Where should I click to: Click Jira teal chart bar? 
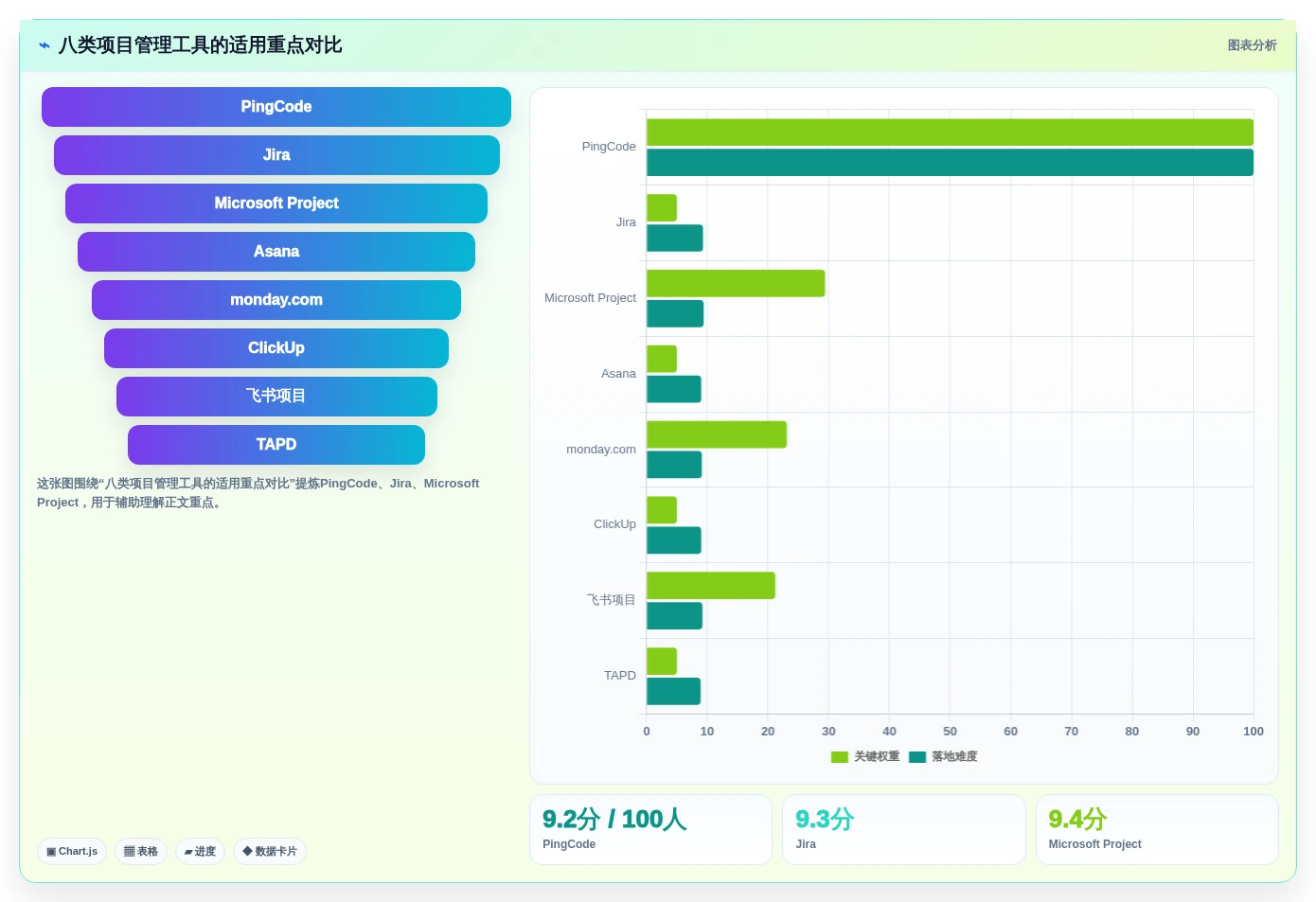pos(674,239)
